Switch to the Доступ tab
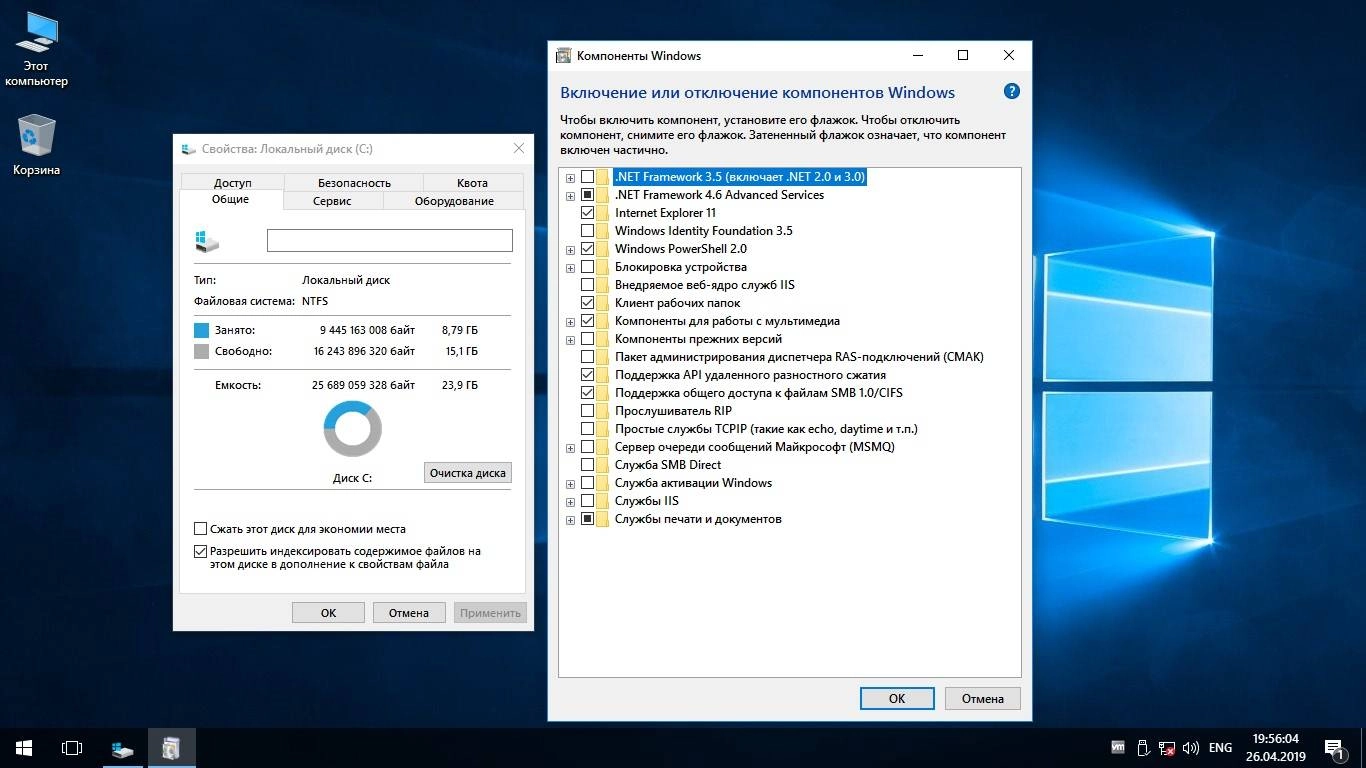 [232, 183]
